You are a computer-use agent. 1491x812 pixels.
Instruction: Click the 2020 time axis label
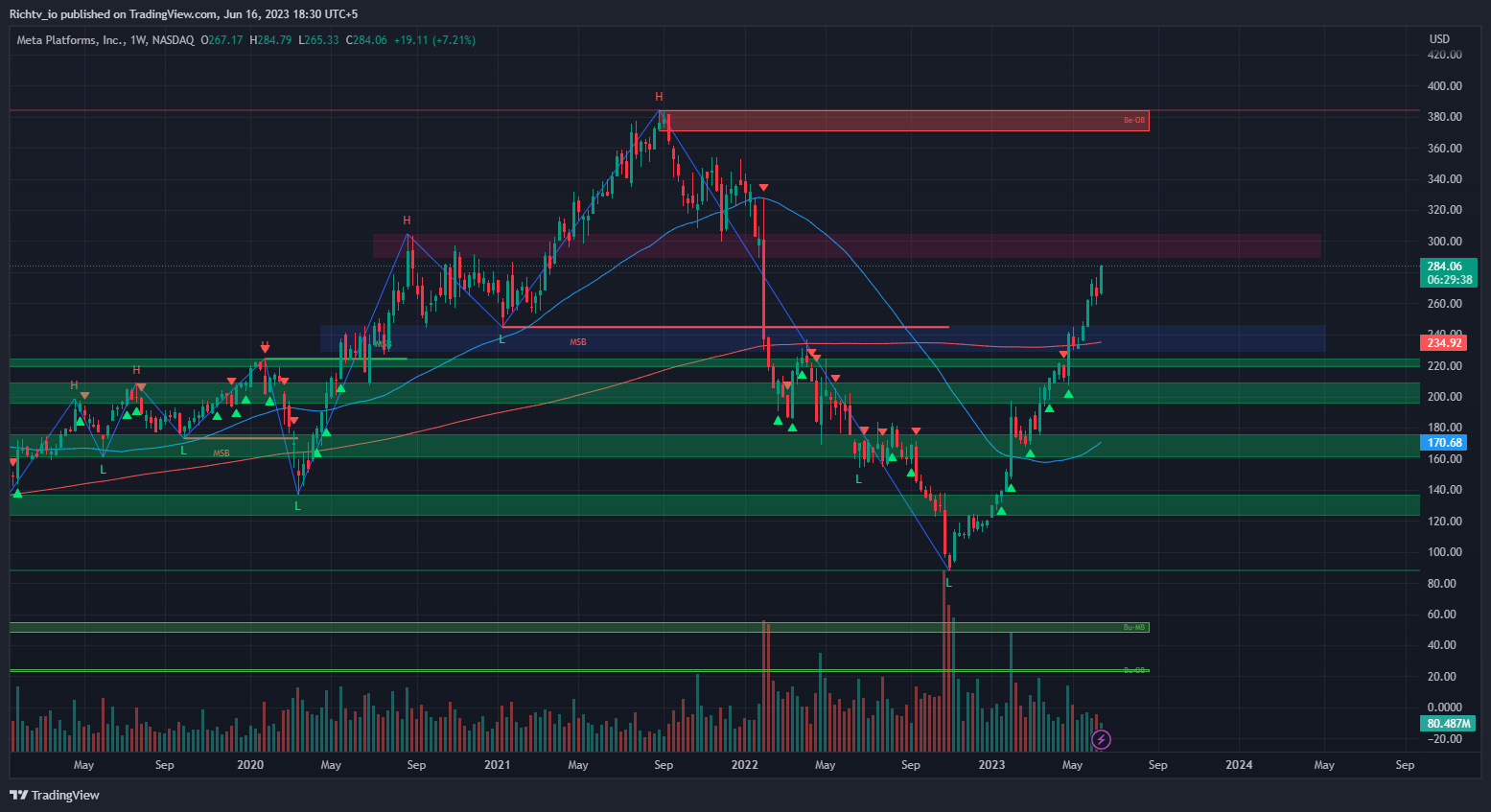[x=250, y=765]
